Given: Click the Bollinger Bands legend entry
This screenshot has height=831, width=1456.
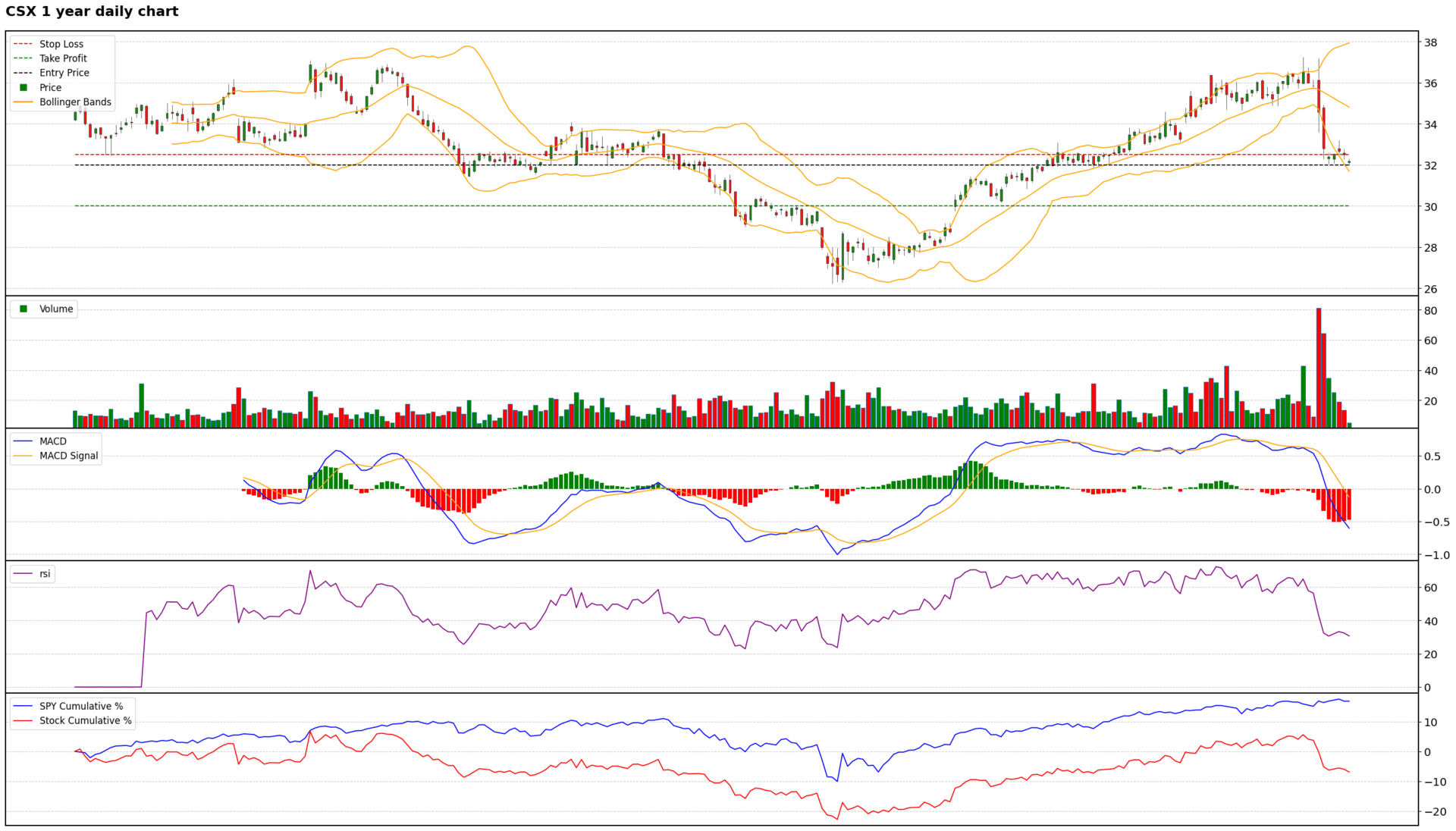Looking at the screenshot, I should click(74, 102).
